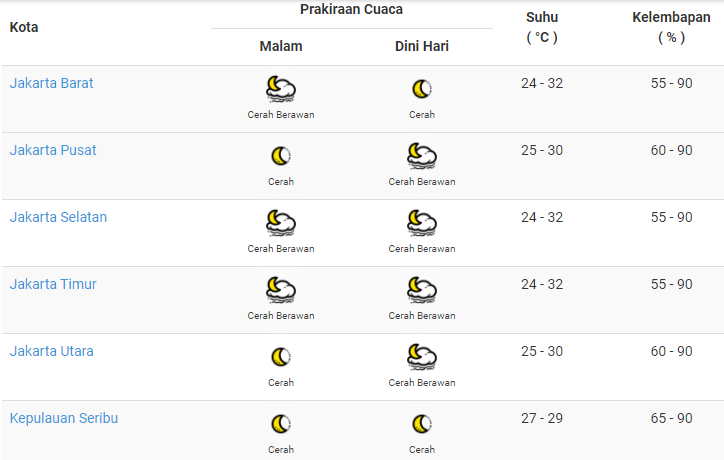724x460 pixels.
Task: Click Jakarta Selatan Malam cloudy moon icon
Action: [x=281, y=223]
